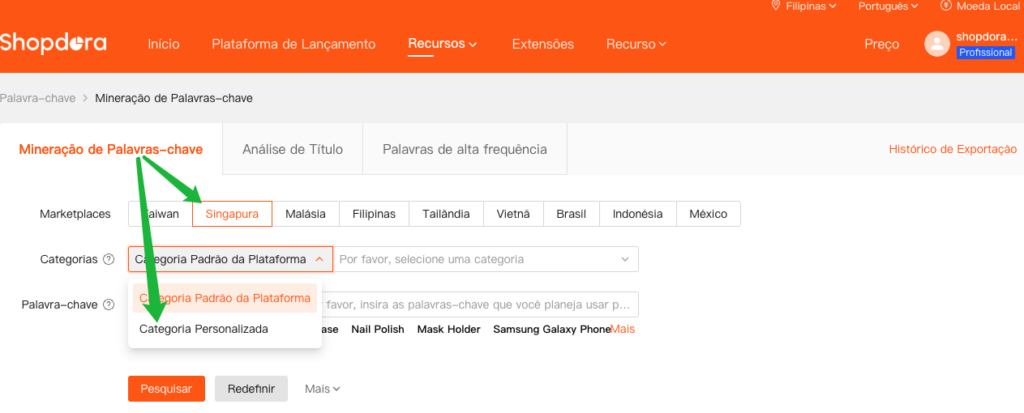Click the Palavra-chave input field
This screenshot has height=413, width=1024.
pyautogui.click(x=480, y=305)
